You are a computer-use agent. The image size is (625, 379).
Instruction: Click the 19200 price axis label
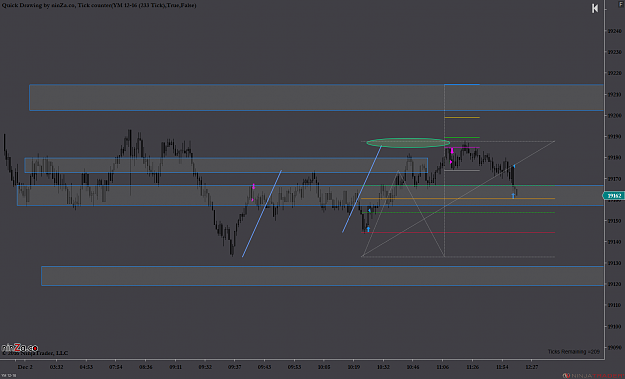[614, 116]
